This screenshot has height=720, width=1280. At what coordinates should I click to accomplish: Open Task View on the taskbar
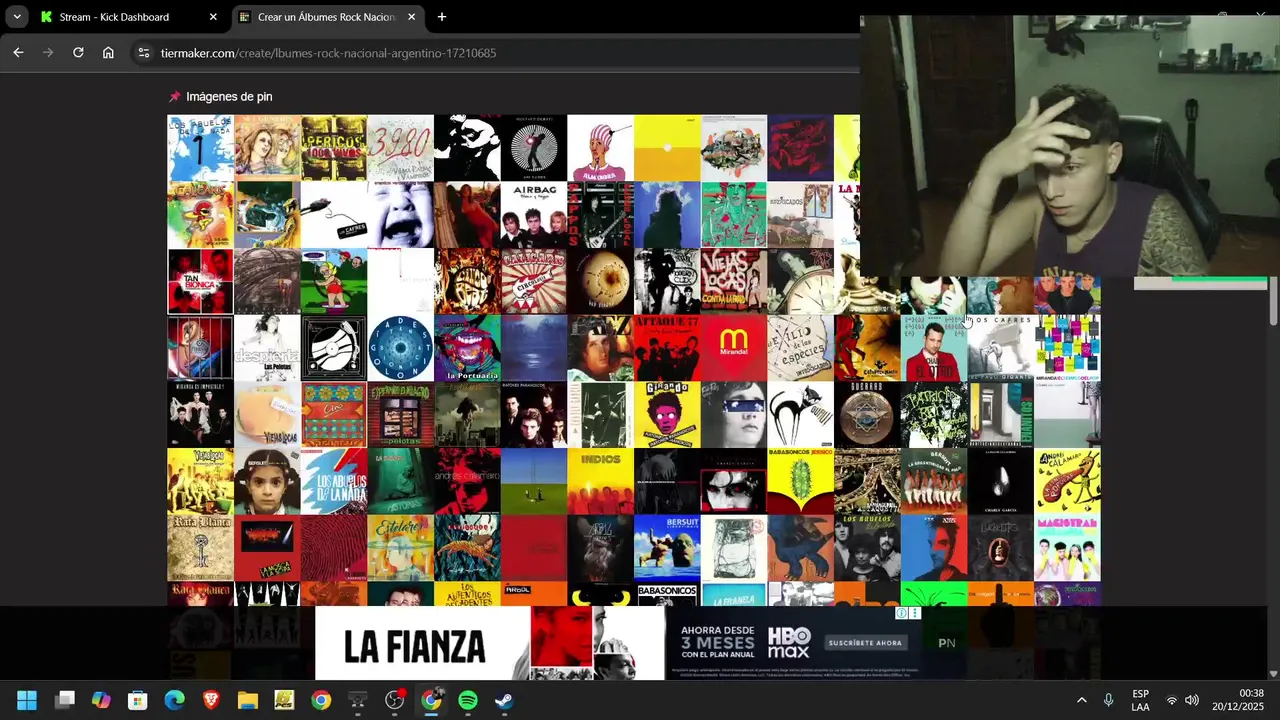65,700
